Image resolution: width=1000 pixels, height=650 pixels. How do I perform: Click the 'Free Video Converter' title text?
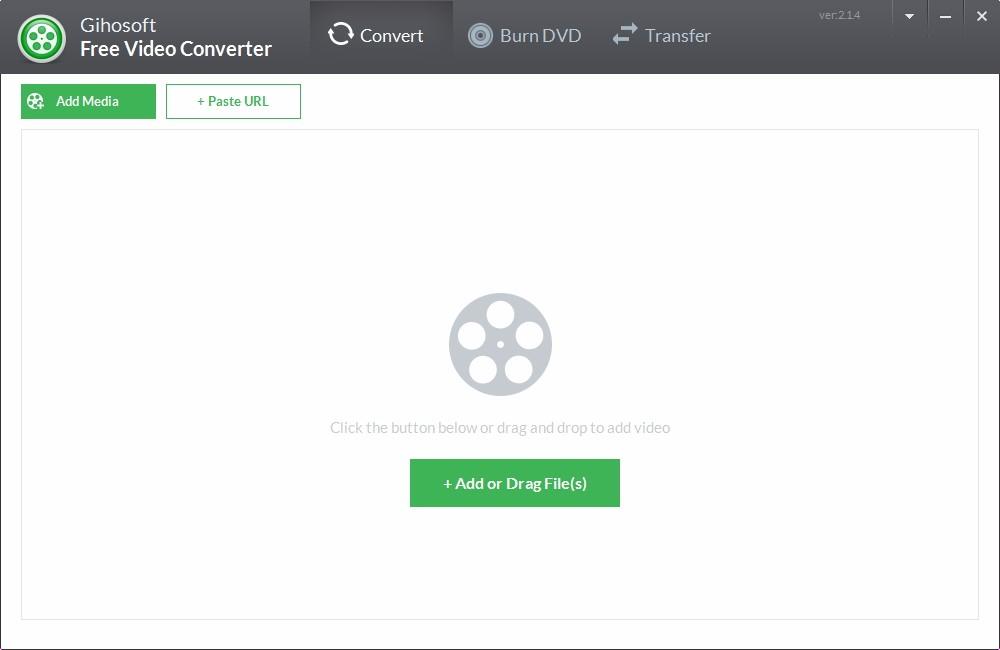(176, 49)
